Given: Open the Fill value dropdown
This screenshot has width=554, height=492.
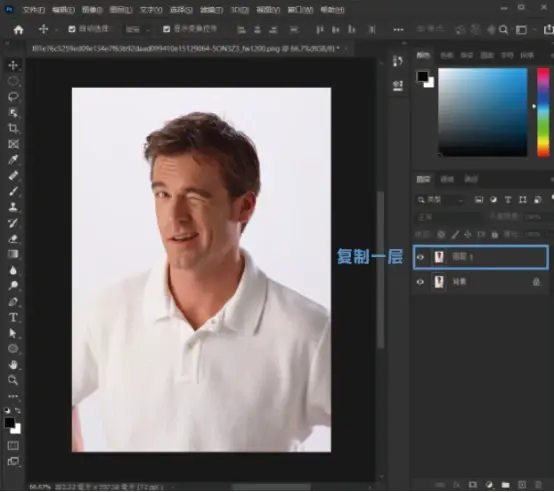Looking at the screenshot, I should click(534, 234).
